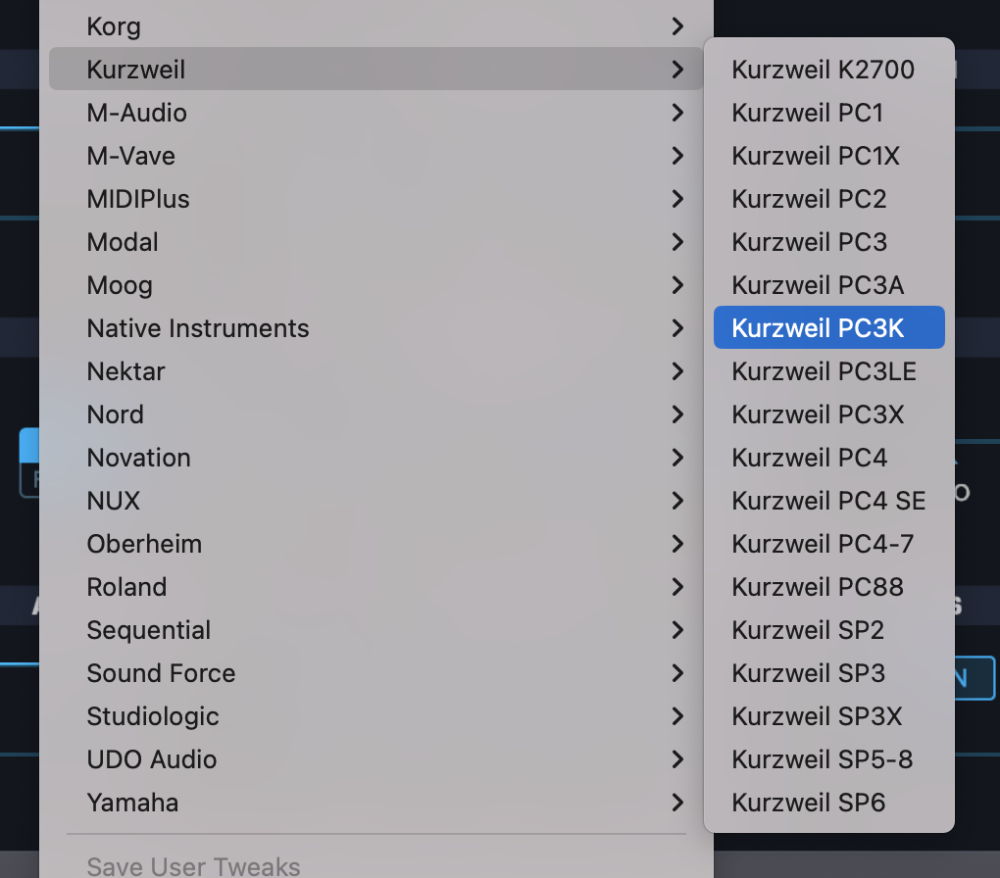Expand the M-Audio submenu arrow
The width and height of the screenshot is (1000, 878).
678,113
